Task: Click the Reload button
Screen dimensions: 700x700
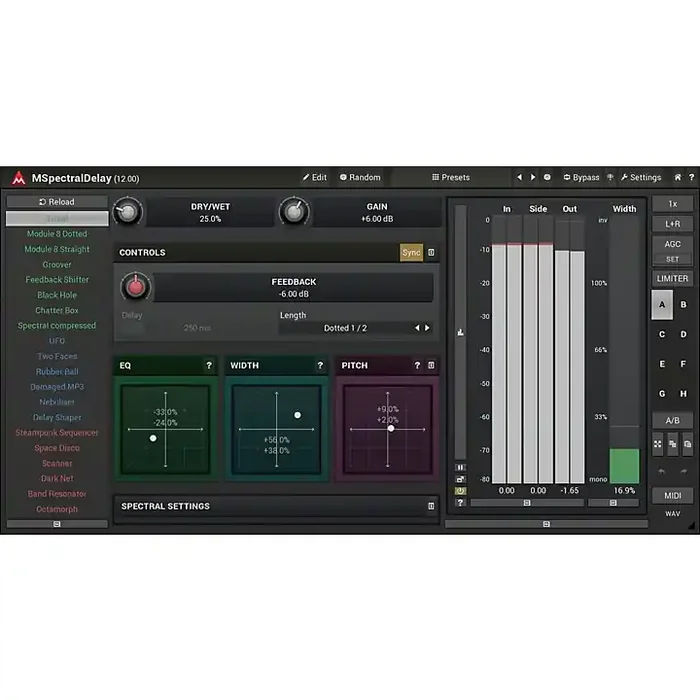Action: coord(57,202)
